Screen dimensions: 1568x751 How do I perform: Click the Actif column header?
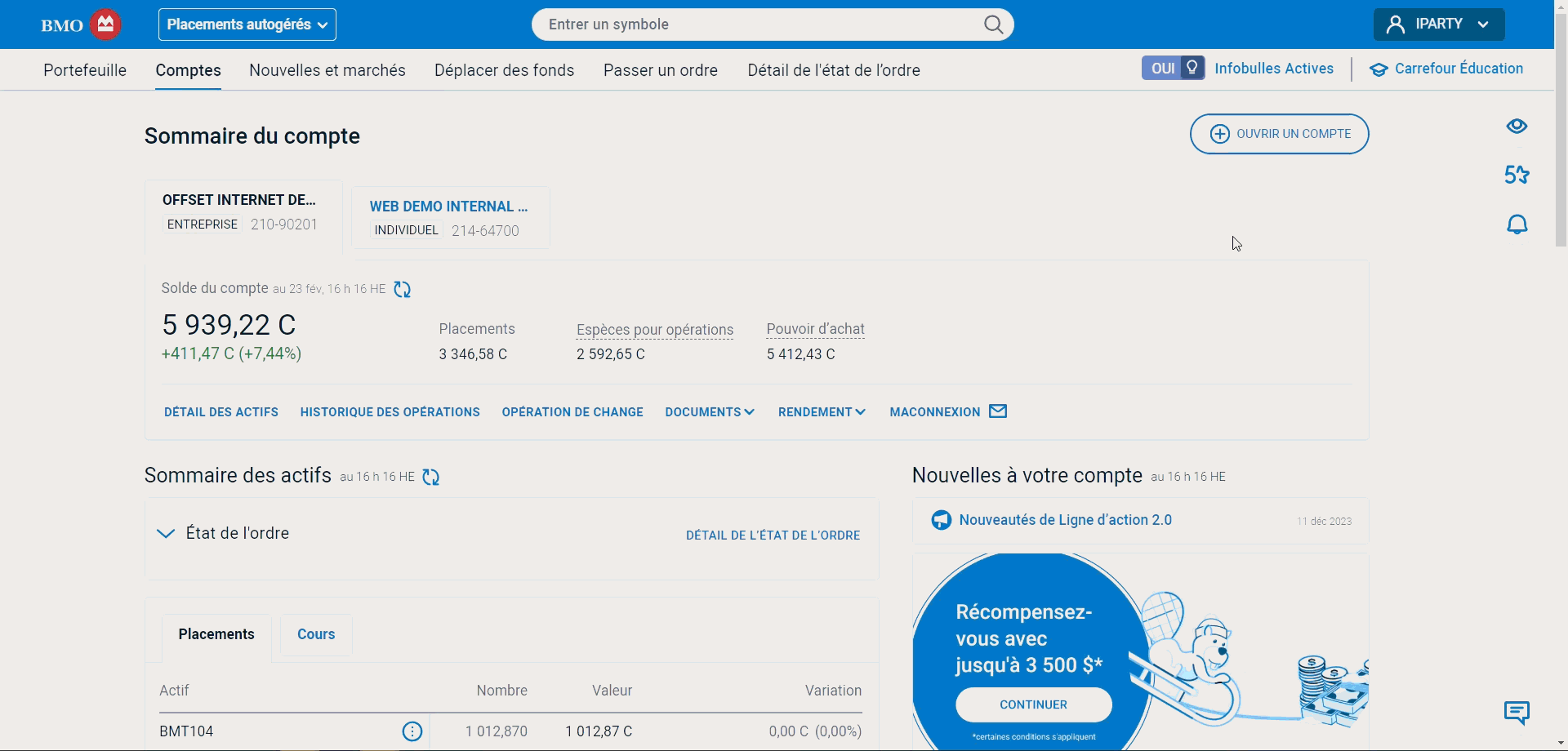click(x=174, y=691)
